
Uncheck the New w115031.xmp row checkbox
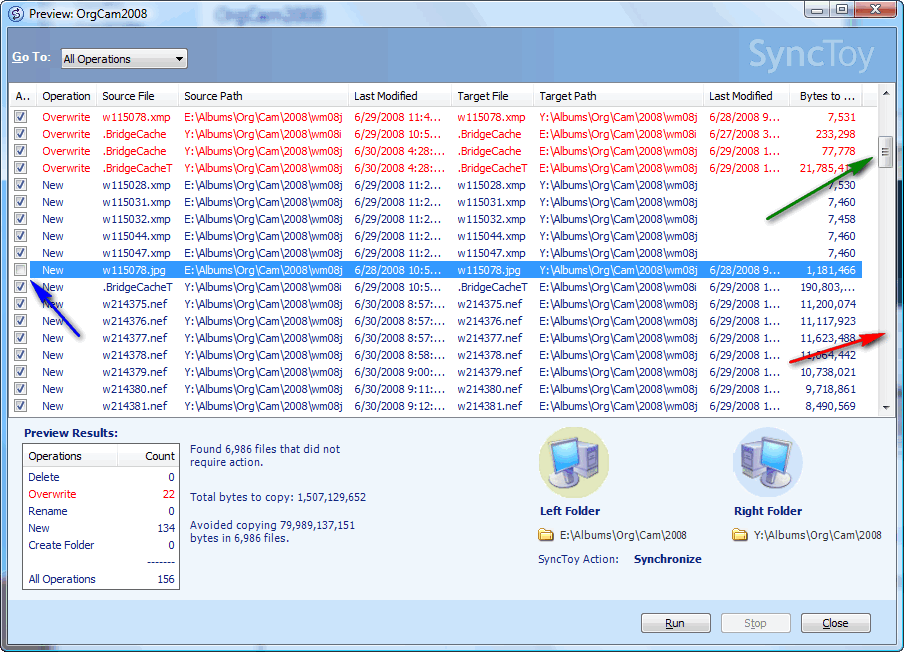(21, 202)
